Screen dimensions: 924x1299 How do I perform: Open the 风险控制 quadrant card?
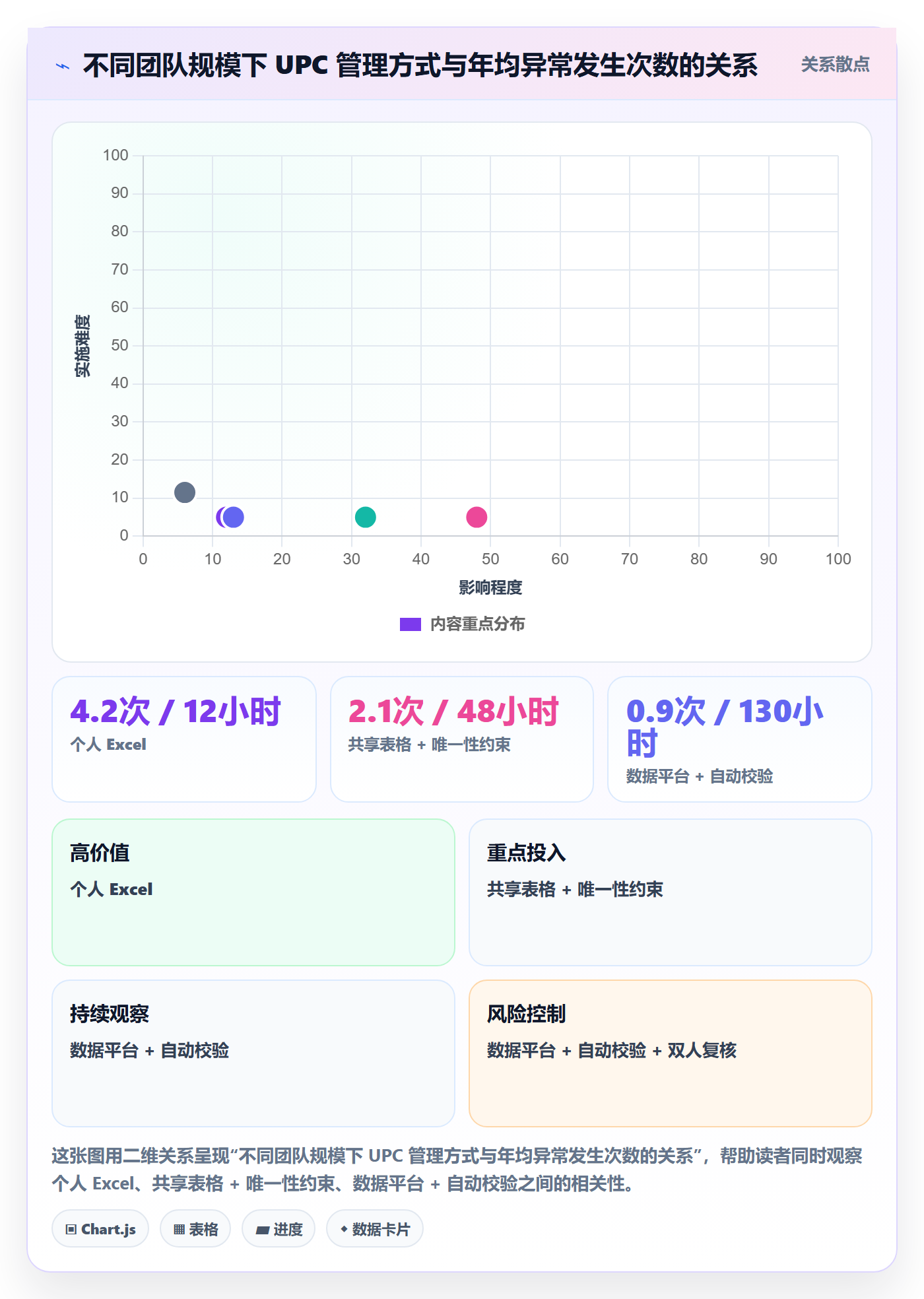click(671, 1053)
